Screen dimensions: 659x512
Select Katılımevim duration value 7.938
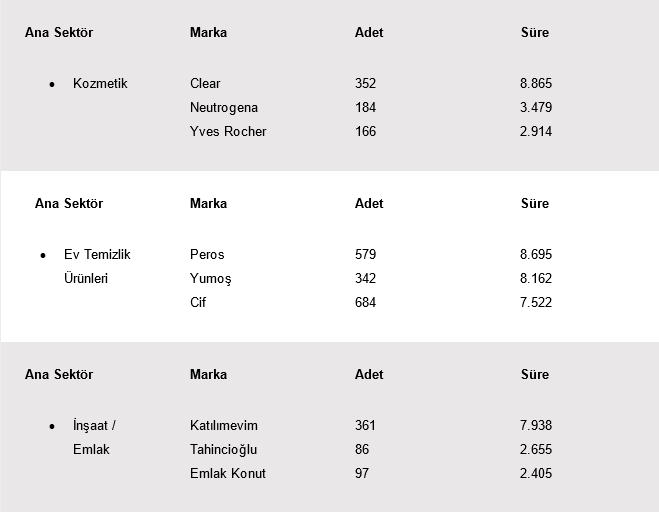tap(536, 425)
